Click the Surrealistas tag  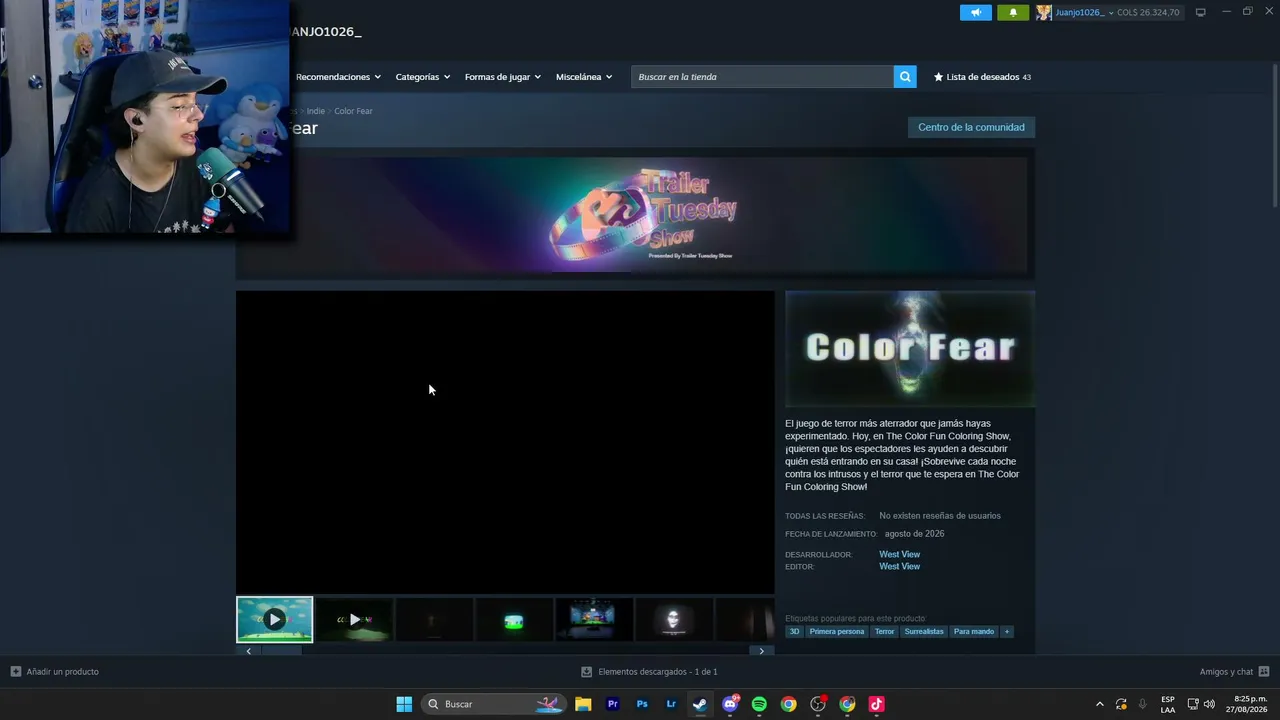tap(924, 632)
